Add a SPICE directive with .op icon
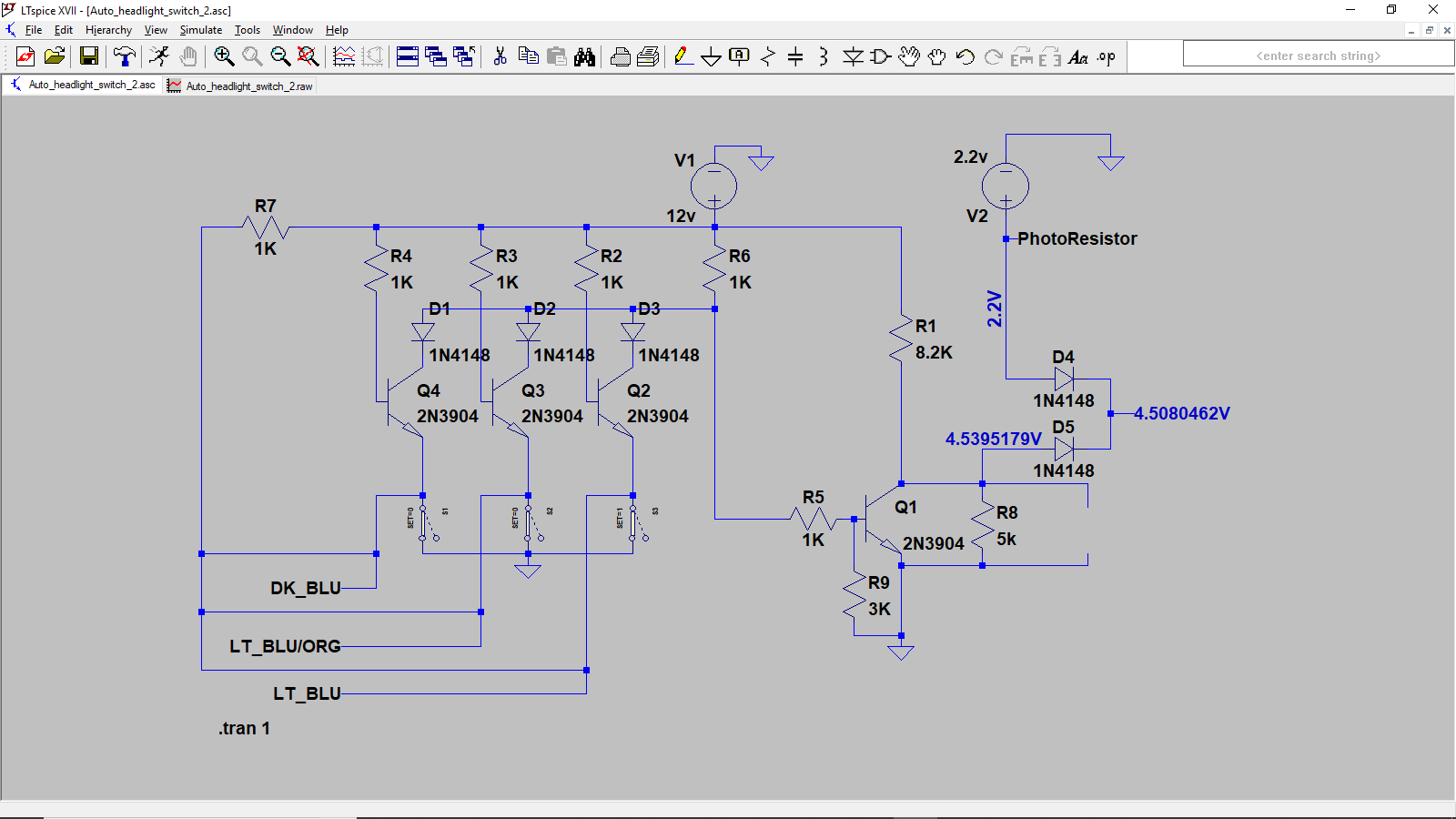Image resolution: width=1456 pixels, height=819 pixels. coord(1107,56)
